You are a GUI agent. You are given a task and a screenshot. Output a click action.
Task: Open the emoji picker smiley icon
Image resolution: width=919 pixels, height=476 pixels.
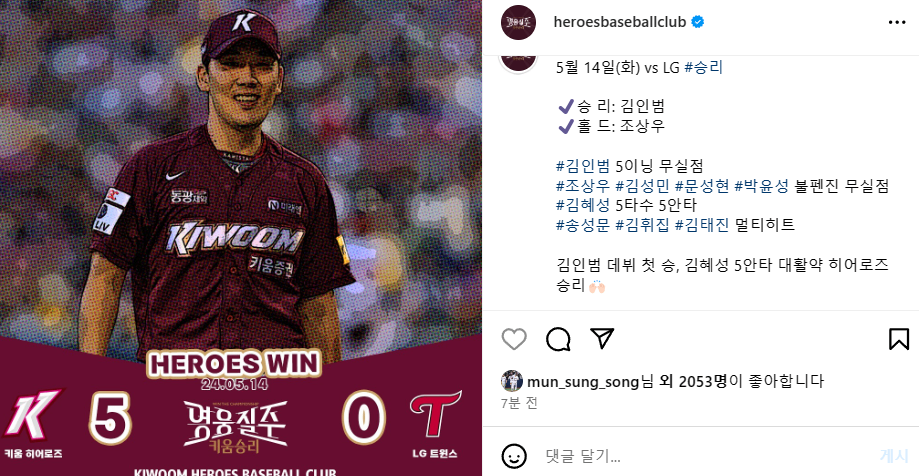514,455
